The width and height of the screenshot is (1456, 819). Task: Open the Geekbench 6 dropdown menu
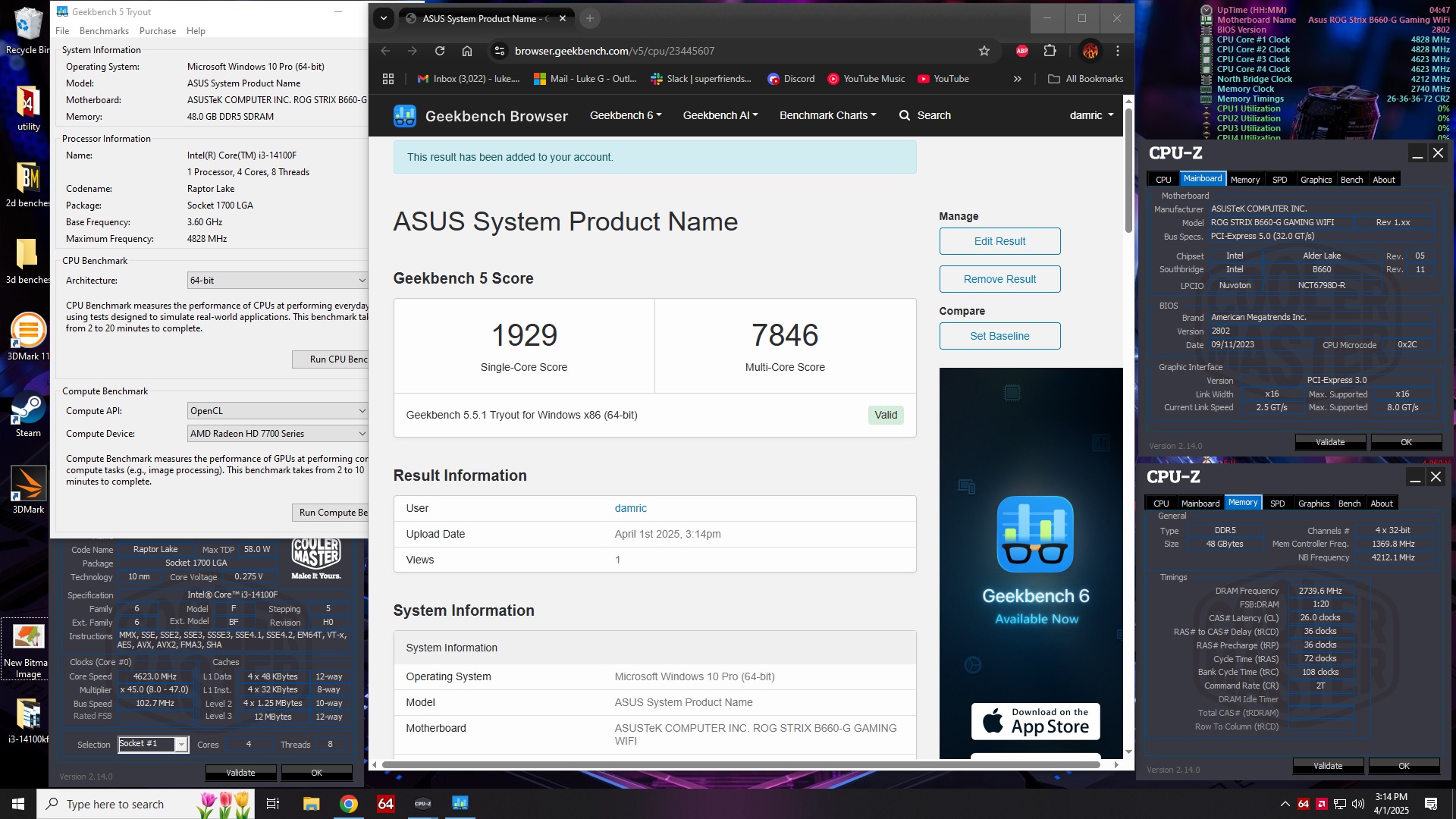[x=626, y=115]
